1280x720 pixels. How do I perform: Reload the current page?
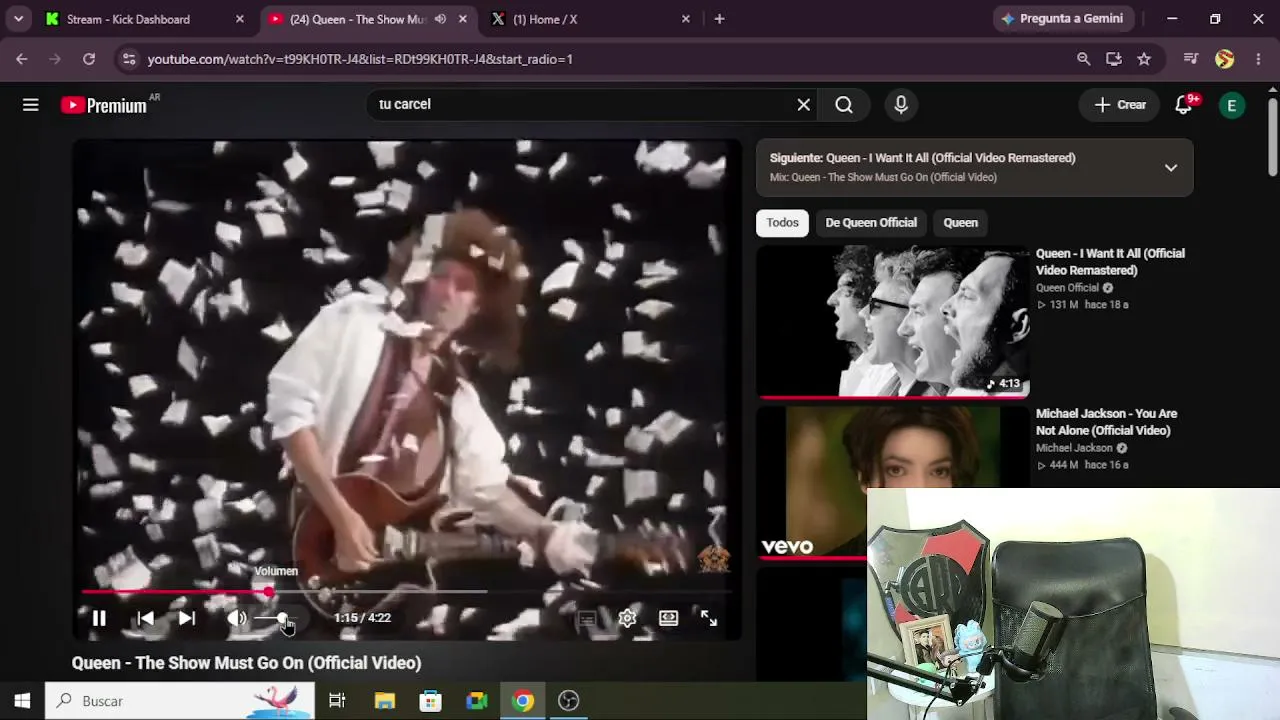coord(89,59)
